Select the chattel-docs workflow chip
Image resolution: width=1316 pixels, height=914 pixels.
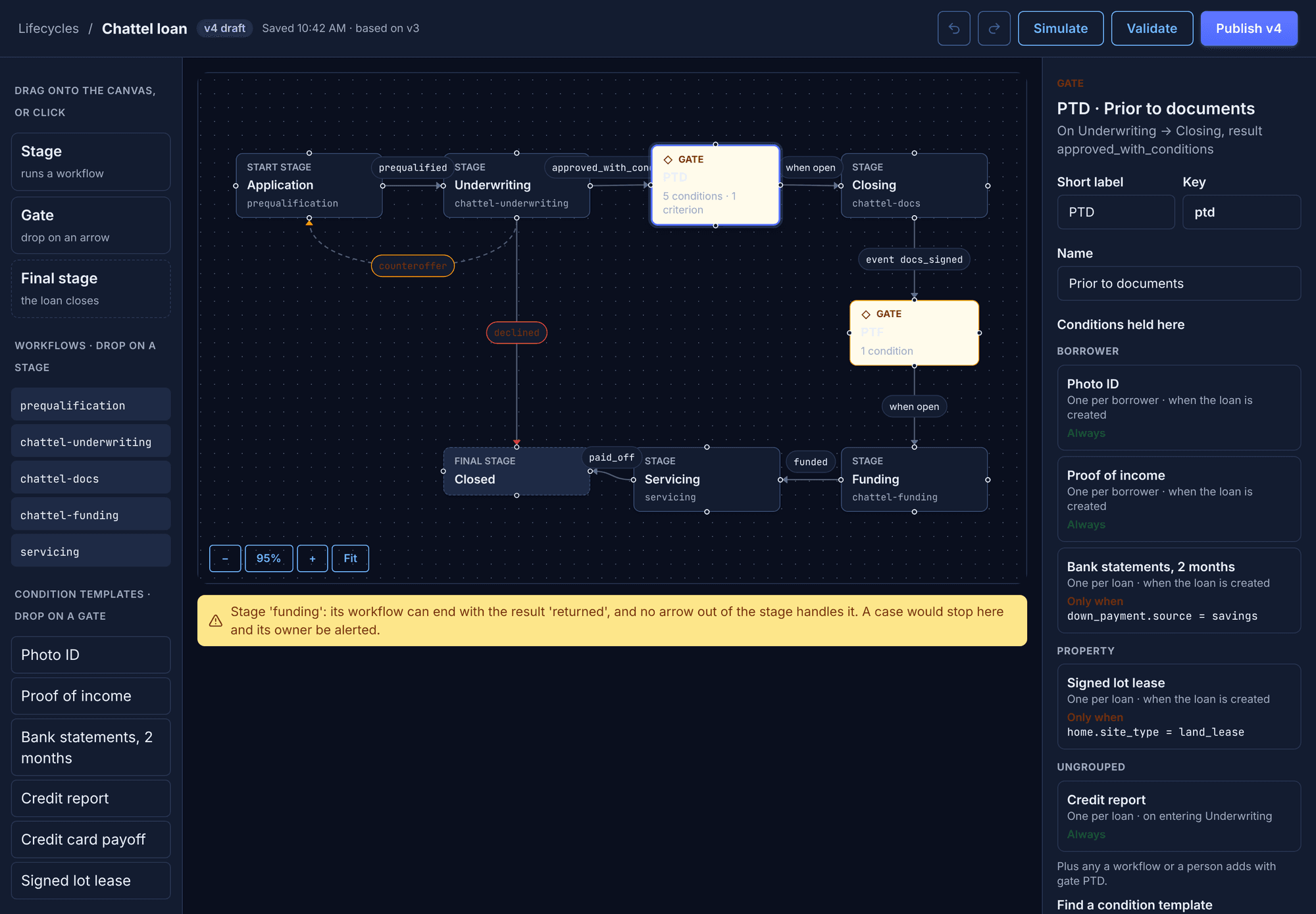(x=91, y=478)
